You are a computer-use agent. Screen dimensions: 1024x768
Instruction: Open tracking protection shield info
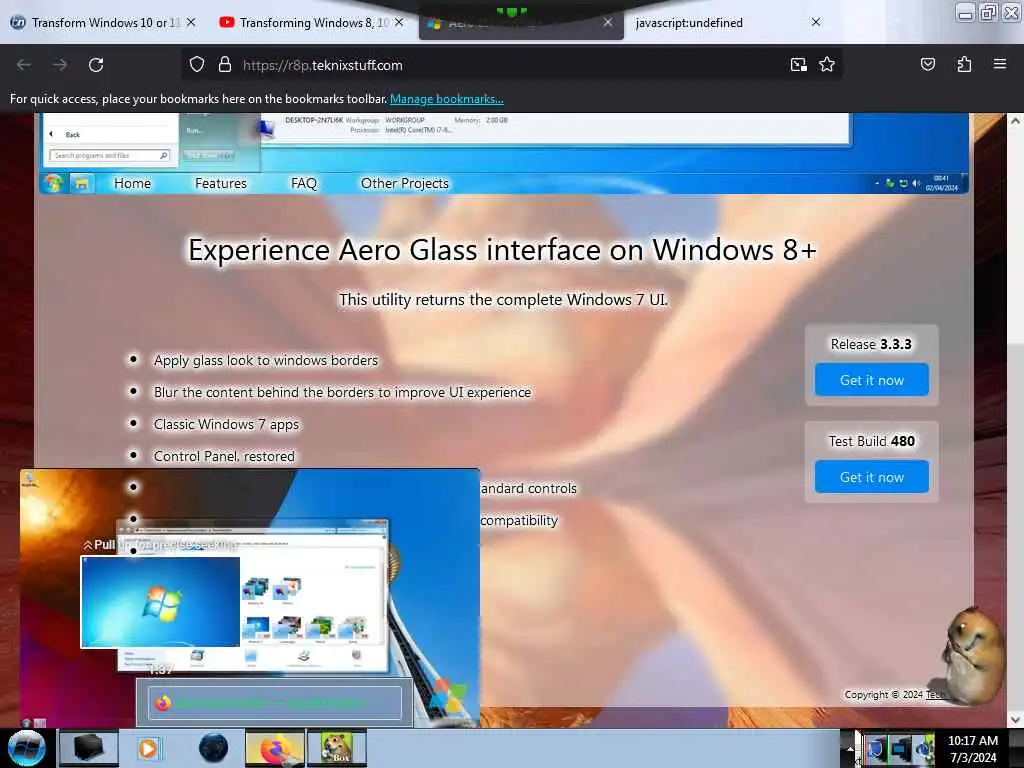click(197, 65)
